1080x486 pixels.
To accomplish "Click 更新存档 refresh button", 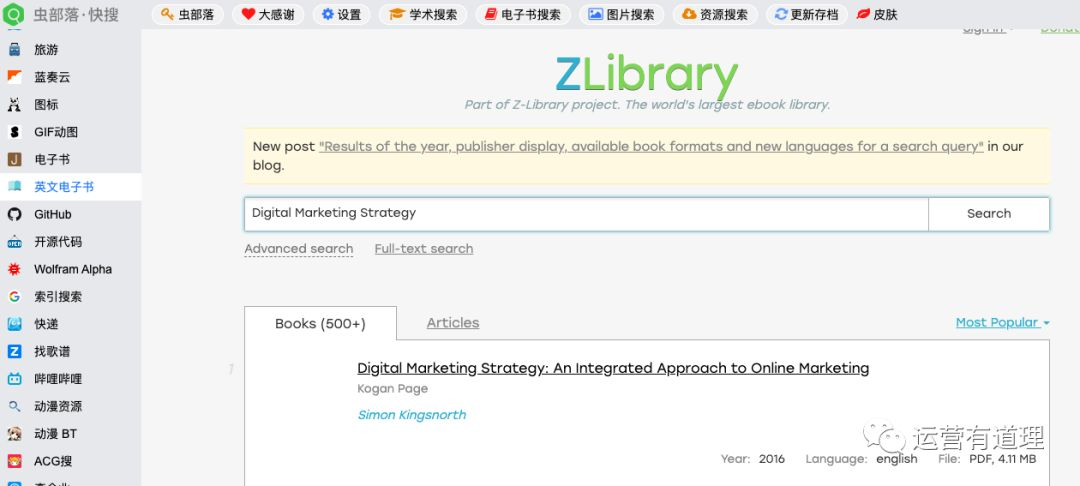I will click(806, 14).
